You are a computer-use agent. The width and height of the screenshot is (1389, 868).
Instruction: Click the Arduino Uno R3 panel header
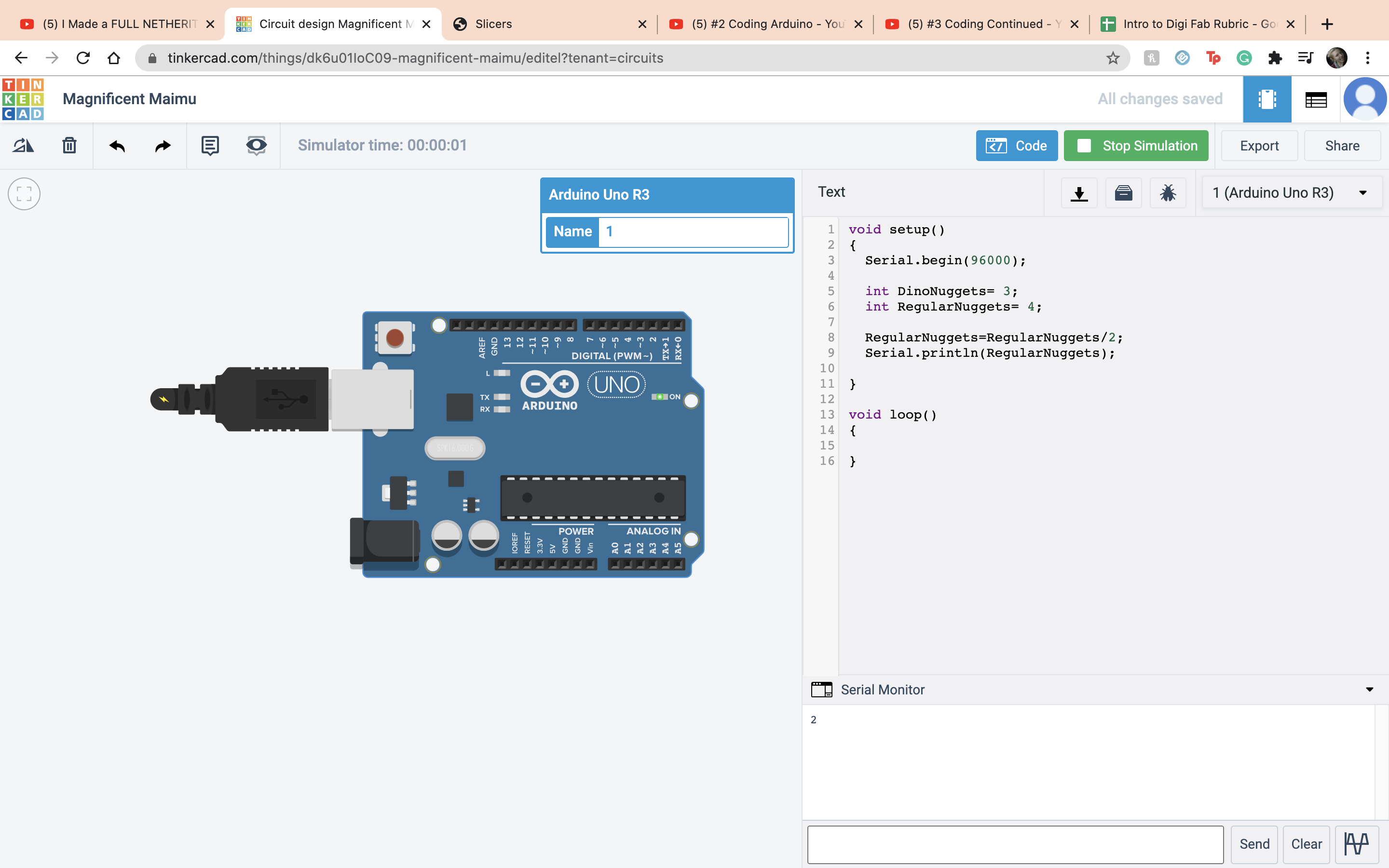click(x=667, y=195)
